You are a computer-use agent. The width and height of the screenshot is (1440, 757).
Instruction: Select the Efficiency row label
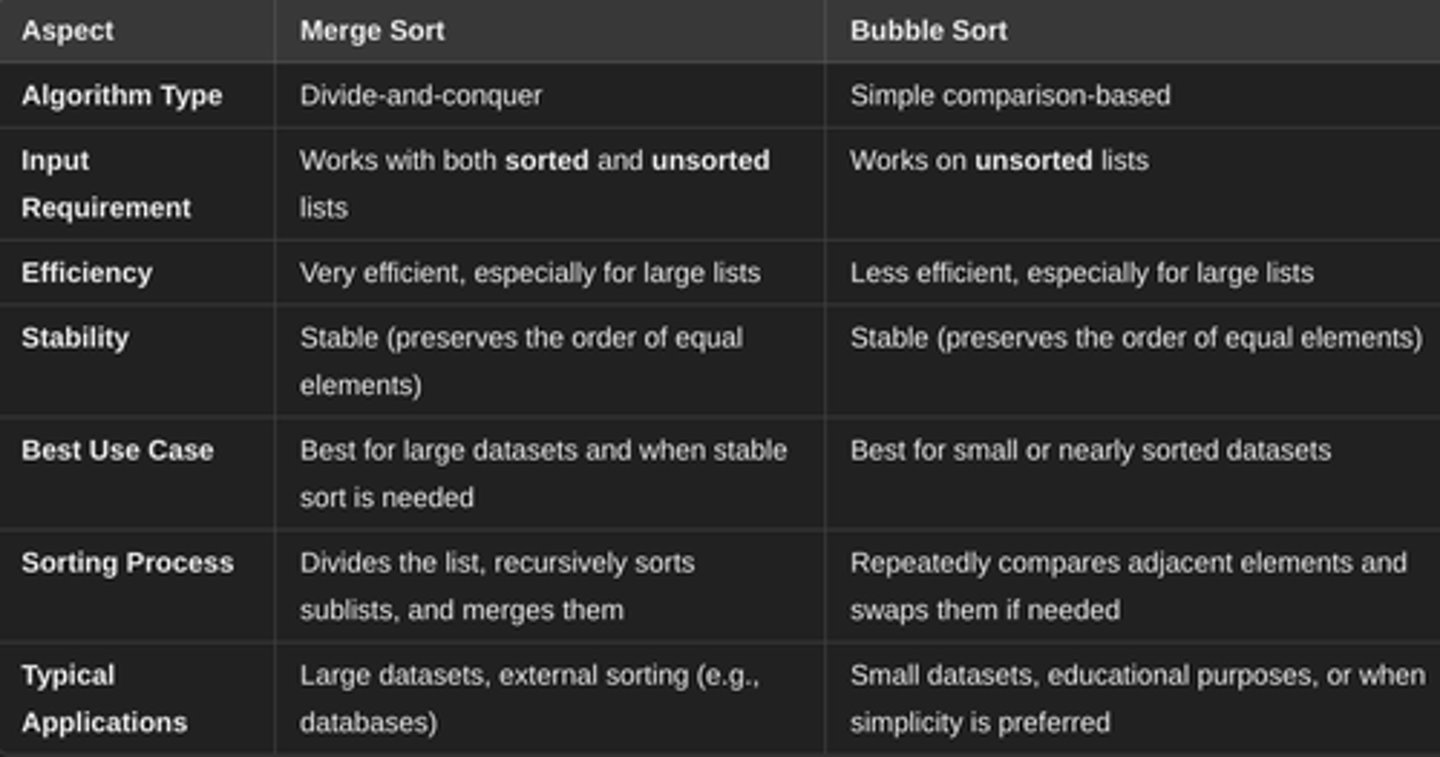pos(87,273)
